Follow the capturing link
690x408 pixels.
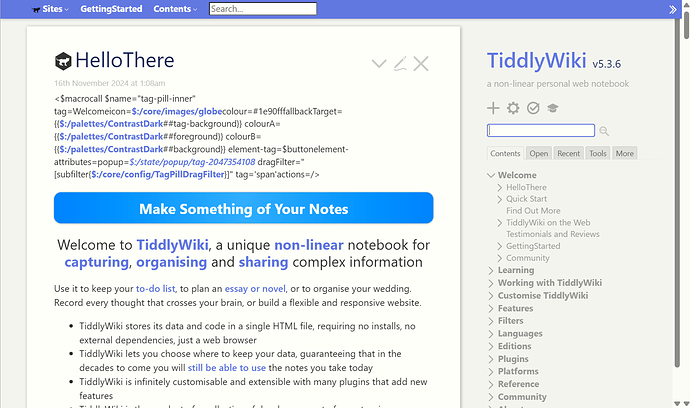96,262
